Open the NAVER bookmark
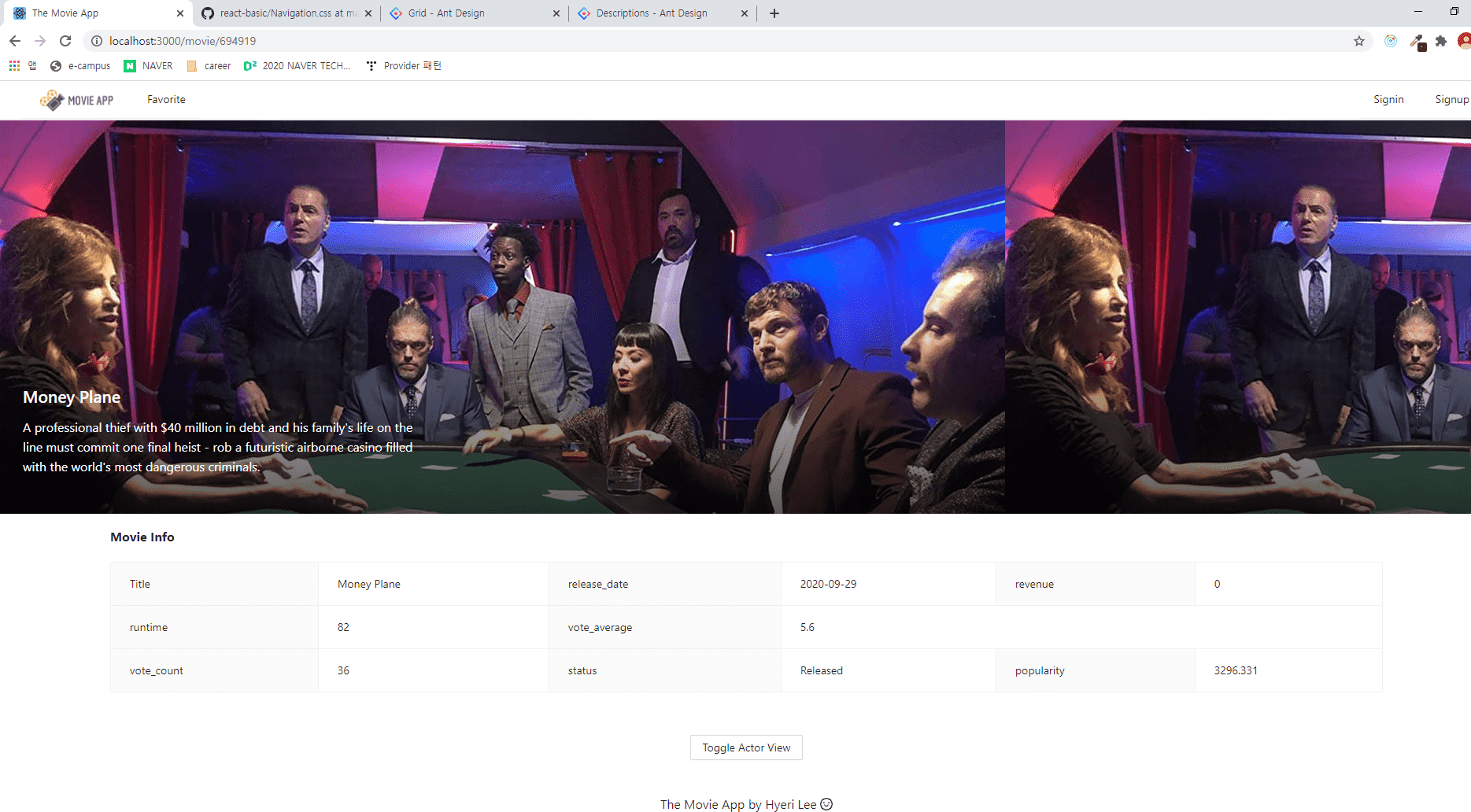The width and height of the screenshot is (1471, 812). [149, 66]
